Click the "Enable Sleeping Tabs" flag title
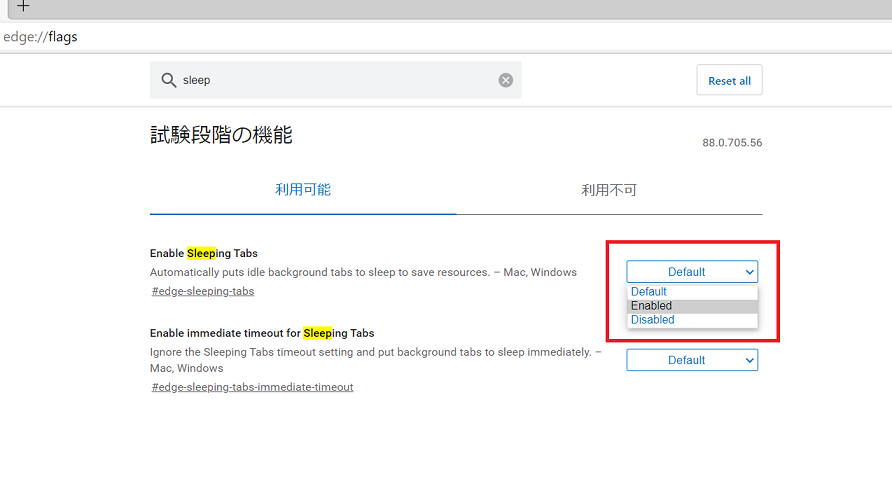 204,254
